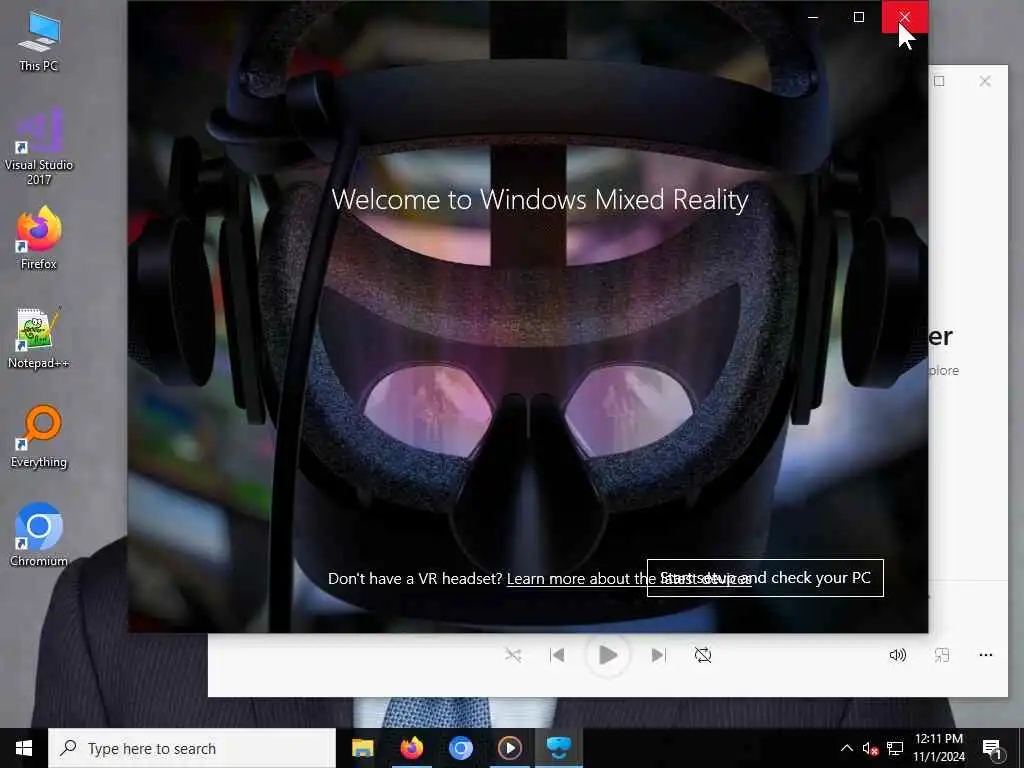Launch Firefox from the desktop shortcut
1024x768 pixels.
pos(39,238)
